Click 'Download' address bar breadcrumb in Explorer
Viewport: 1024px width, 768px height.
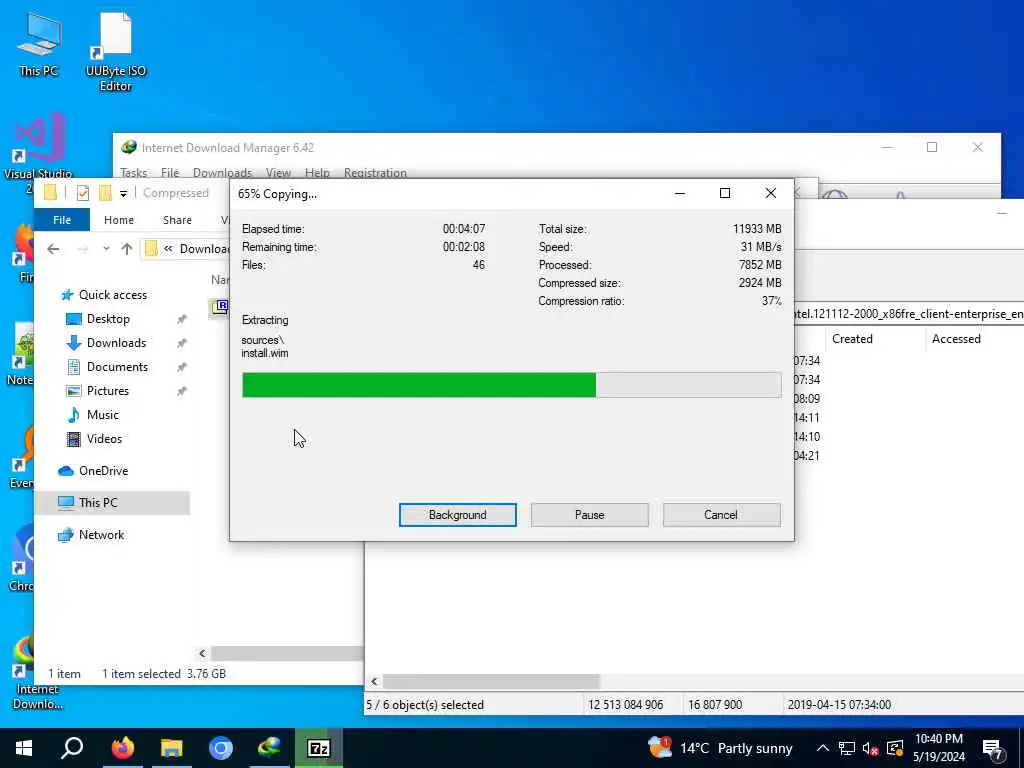tap(204, 249)
